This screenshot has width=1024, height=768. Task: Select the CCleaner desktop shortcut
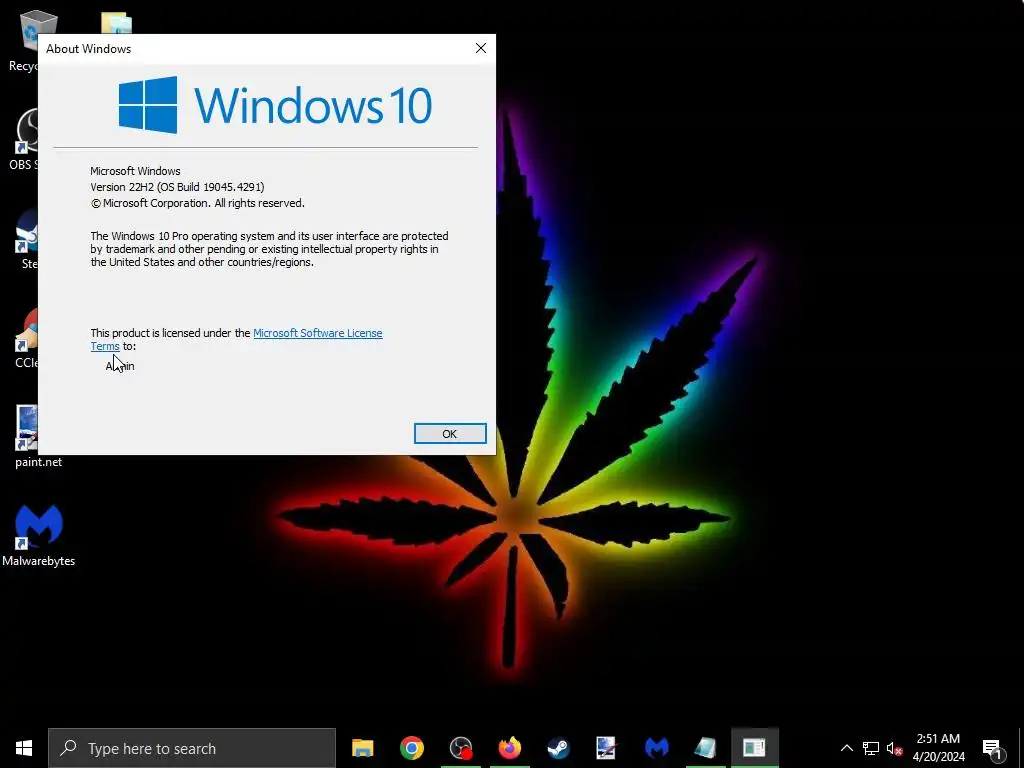[27, 338]
